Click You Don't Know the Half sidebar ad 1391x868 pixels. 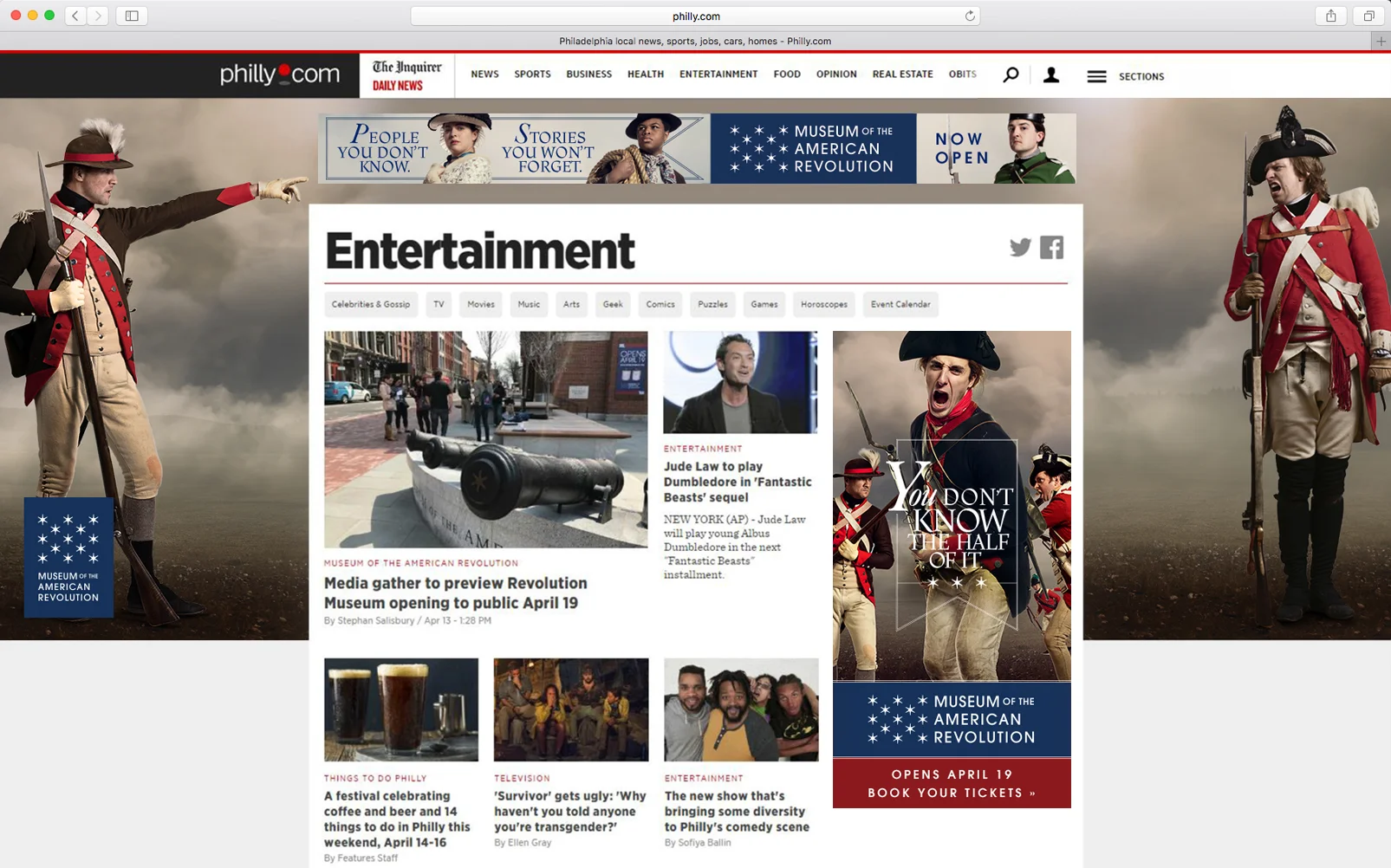[x=952, y=506]
